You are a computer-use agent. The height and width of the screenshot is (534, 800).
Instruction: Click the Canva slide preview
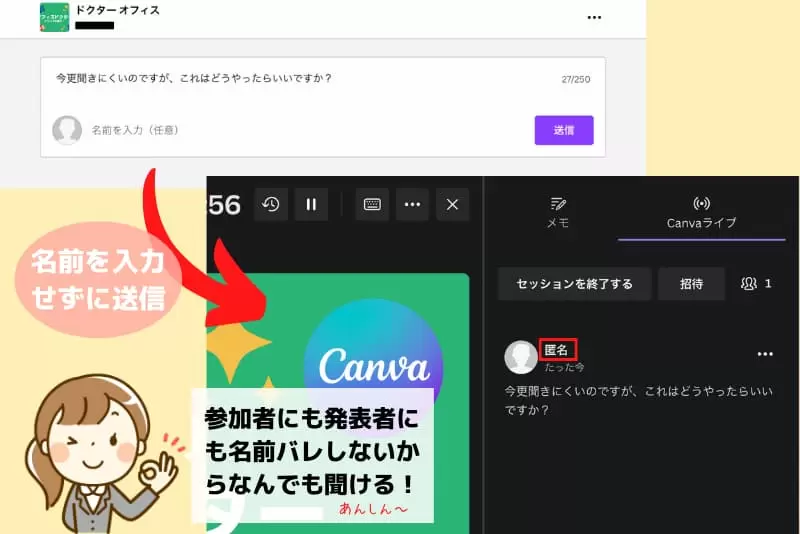pyautogui.click(x=338, y=403)
